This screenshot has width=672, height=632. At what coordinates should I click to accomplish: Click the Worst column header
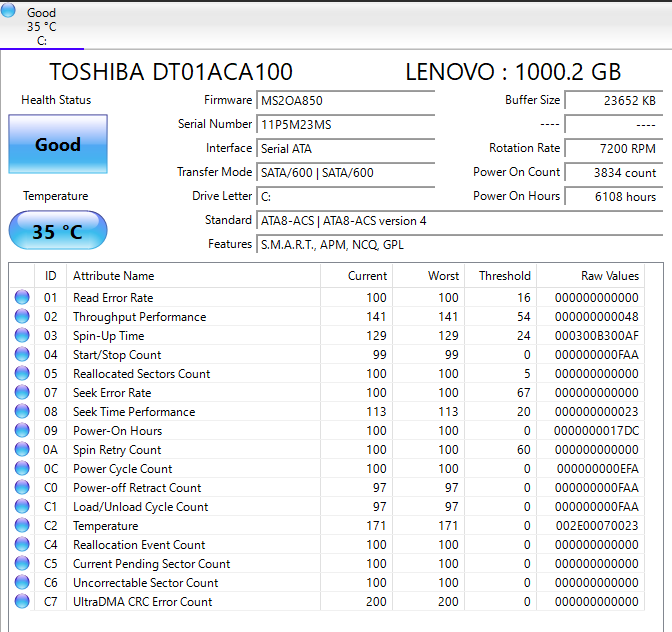click(429, 276)
